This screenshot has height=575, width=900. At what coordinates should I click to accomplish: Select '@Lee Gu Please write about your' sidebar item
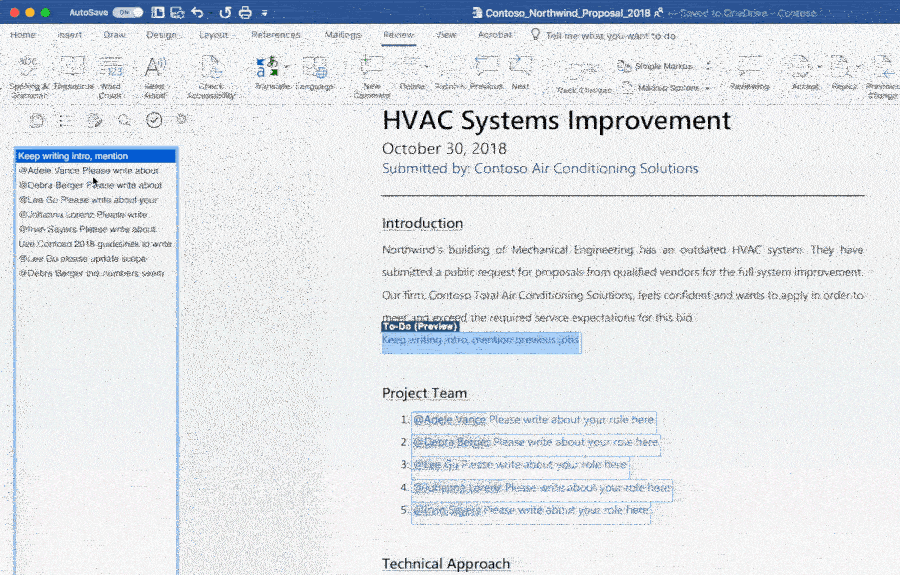[x=96, y=200]
